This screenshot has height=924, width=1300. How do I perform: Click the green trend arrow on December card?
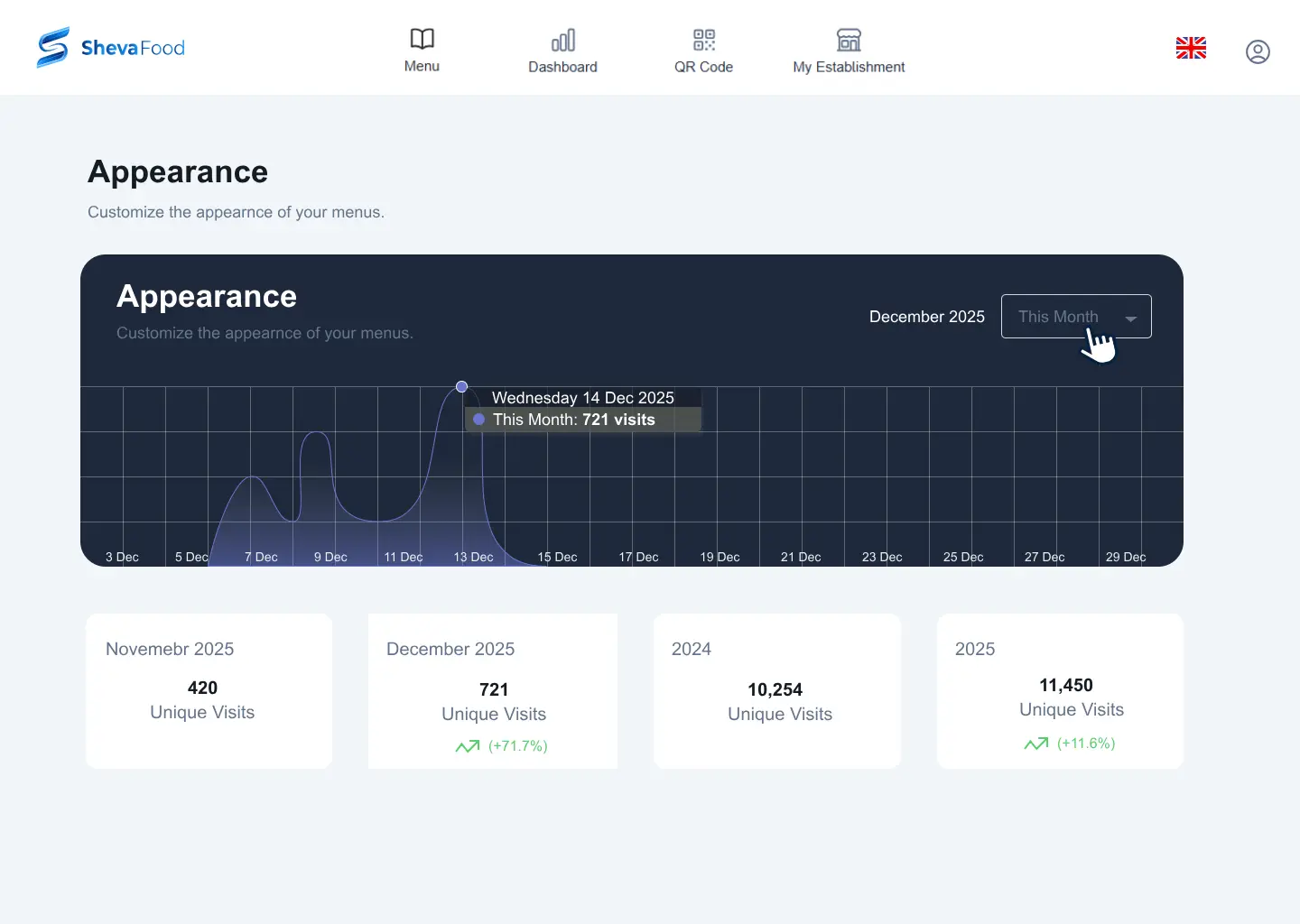pos(468,746)
